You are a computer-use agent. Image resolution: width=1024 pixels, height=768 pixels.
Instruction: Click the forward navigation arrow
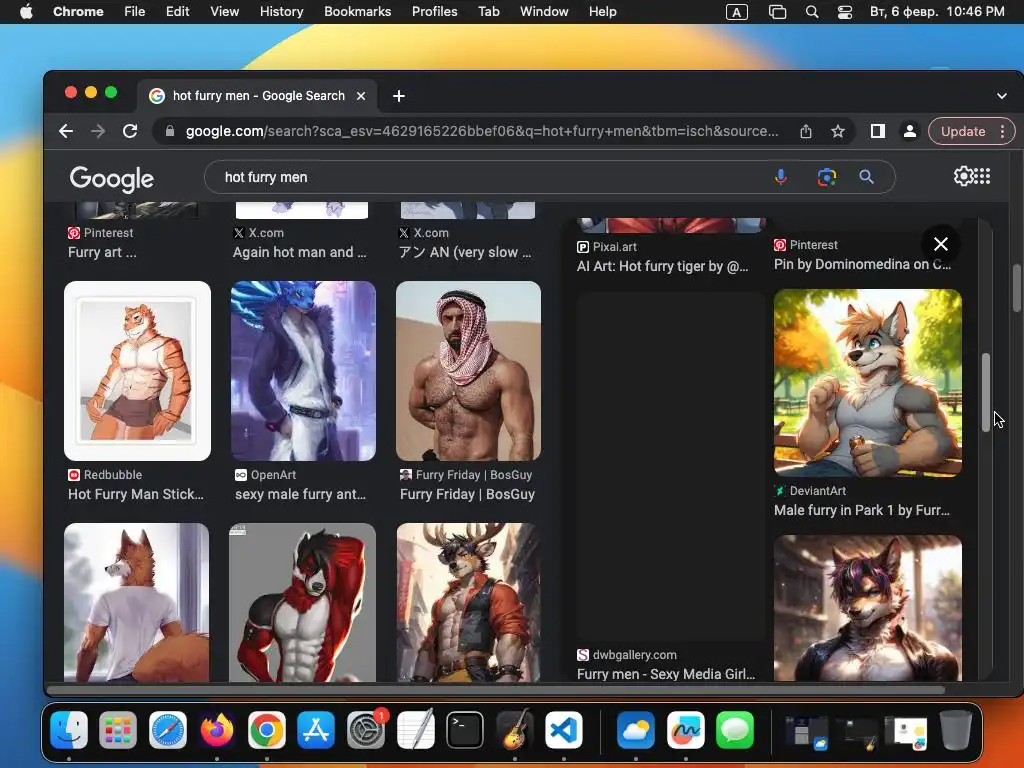[x=98, y=131]
